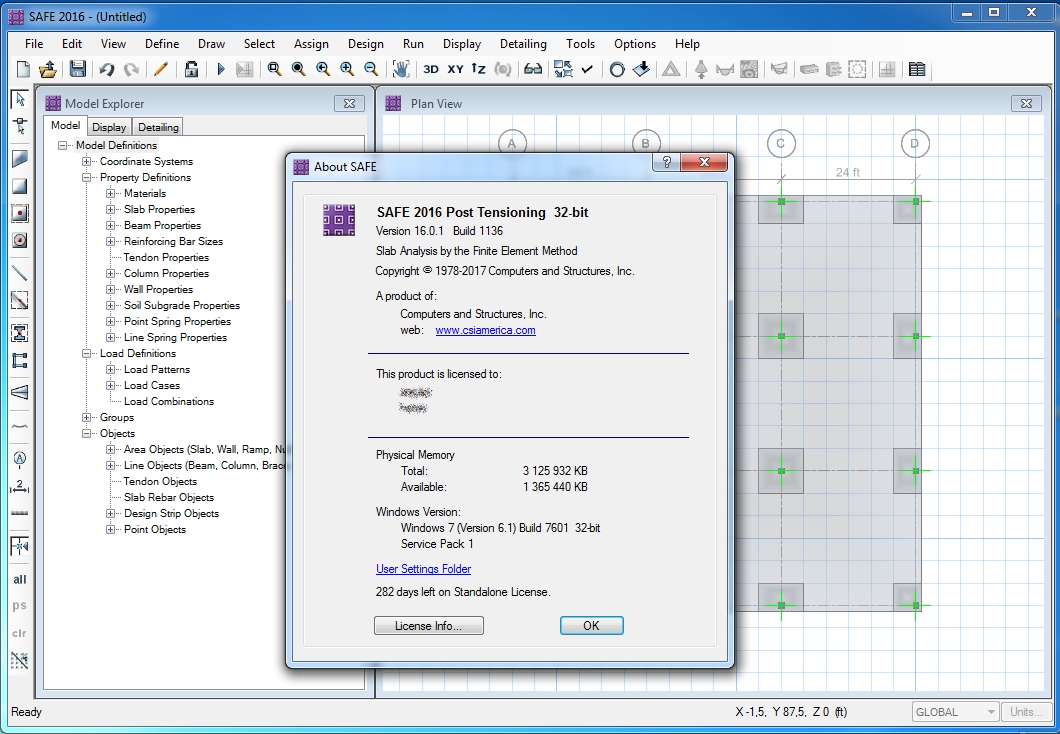Open the File menu
Viewport: 1060px width, 734px height.
(34, 44)
